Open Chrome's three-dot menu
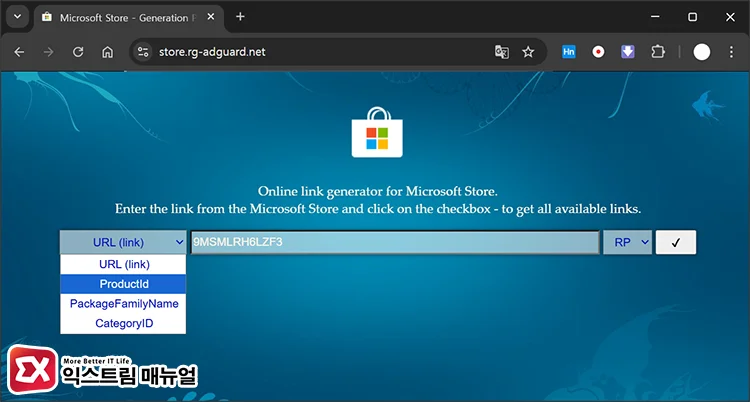This screenshot has width=750, height=402. click(x=731, y=52)
